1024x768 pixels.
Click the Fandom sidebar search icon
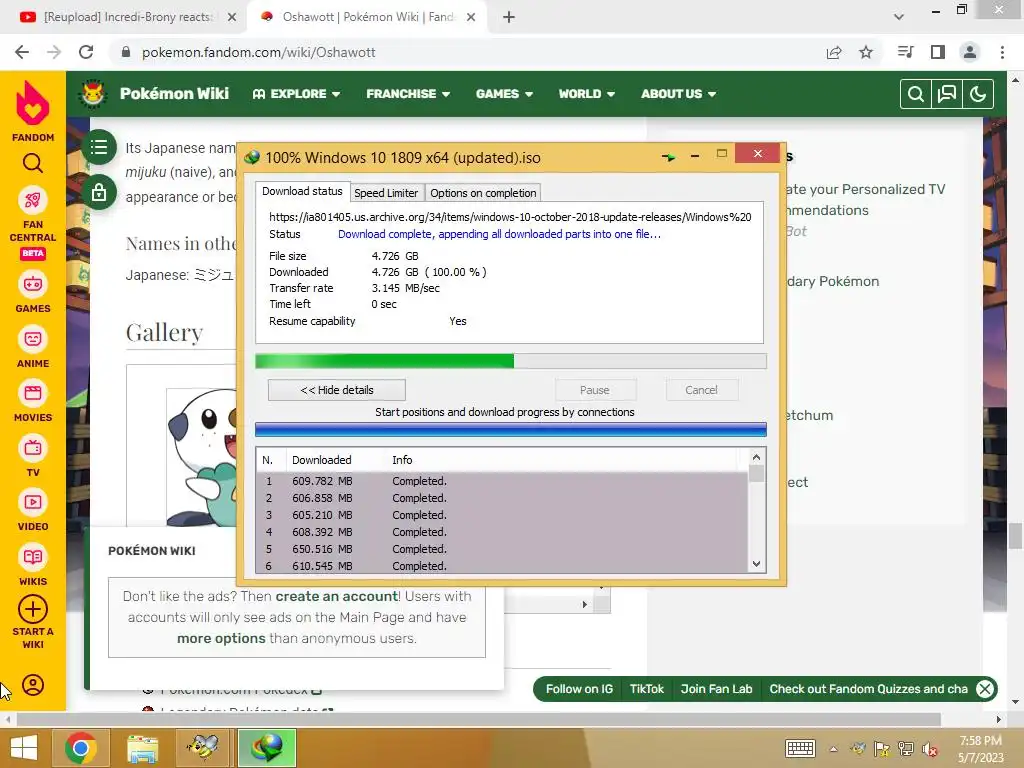tap(33, 163)
